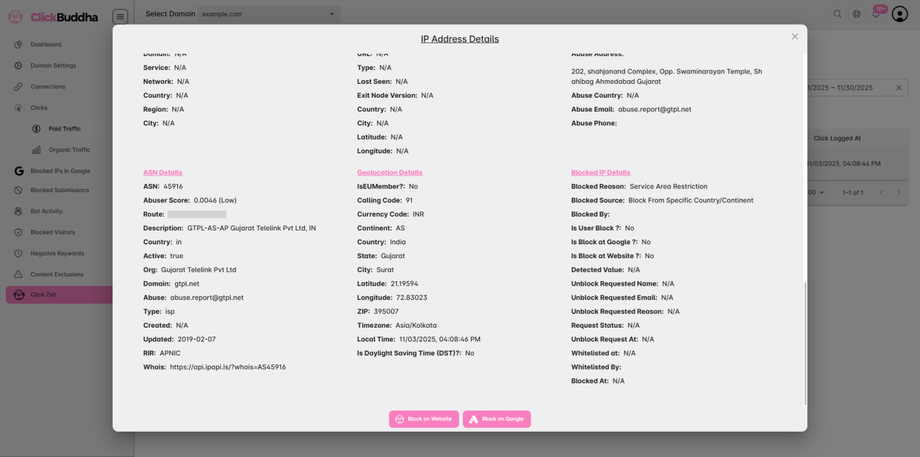Open the Blocked IP Details link

pyautogui.click(x=601, y=172)
